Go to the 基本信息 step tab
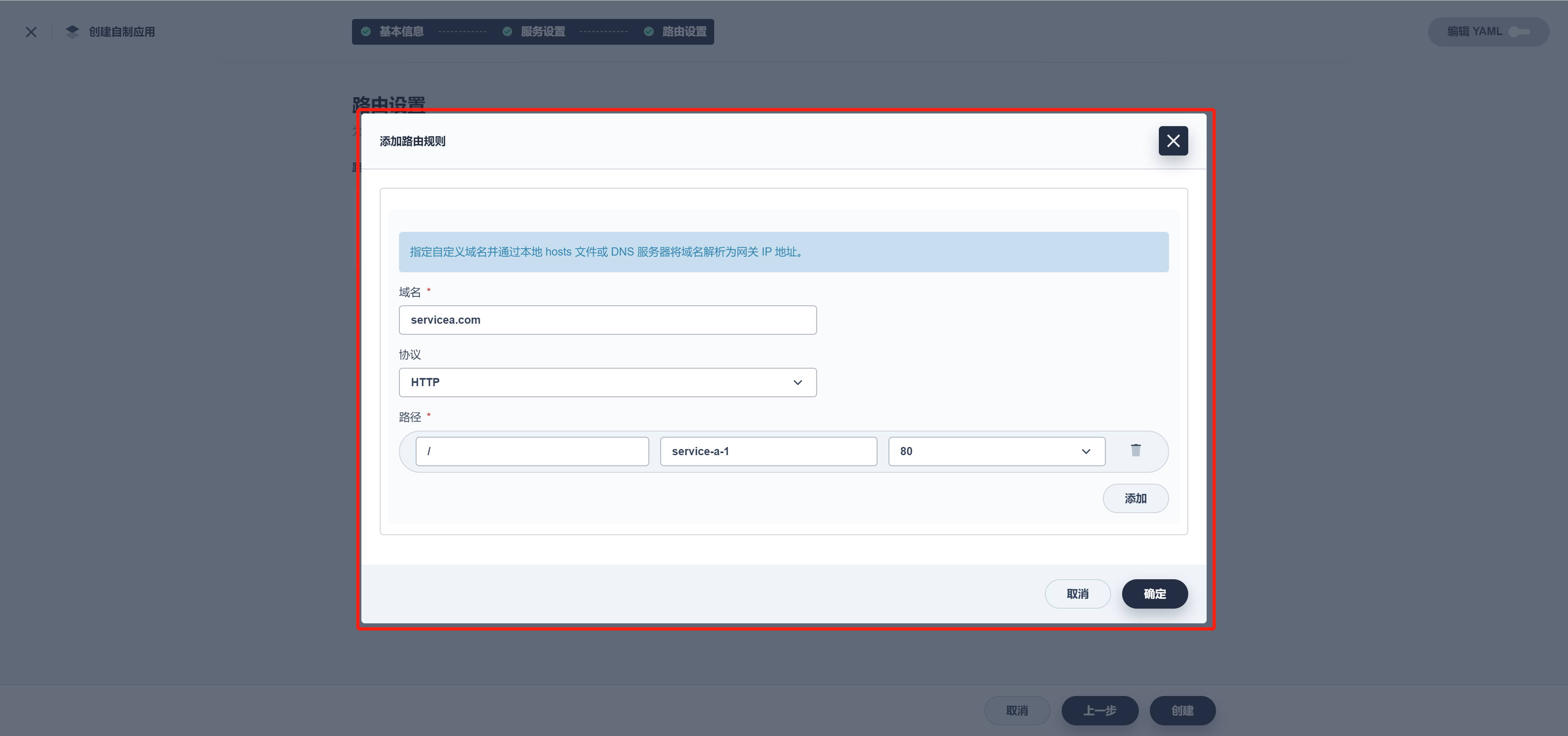Screen dimensions: 1568x736 401,31
